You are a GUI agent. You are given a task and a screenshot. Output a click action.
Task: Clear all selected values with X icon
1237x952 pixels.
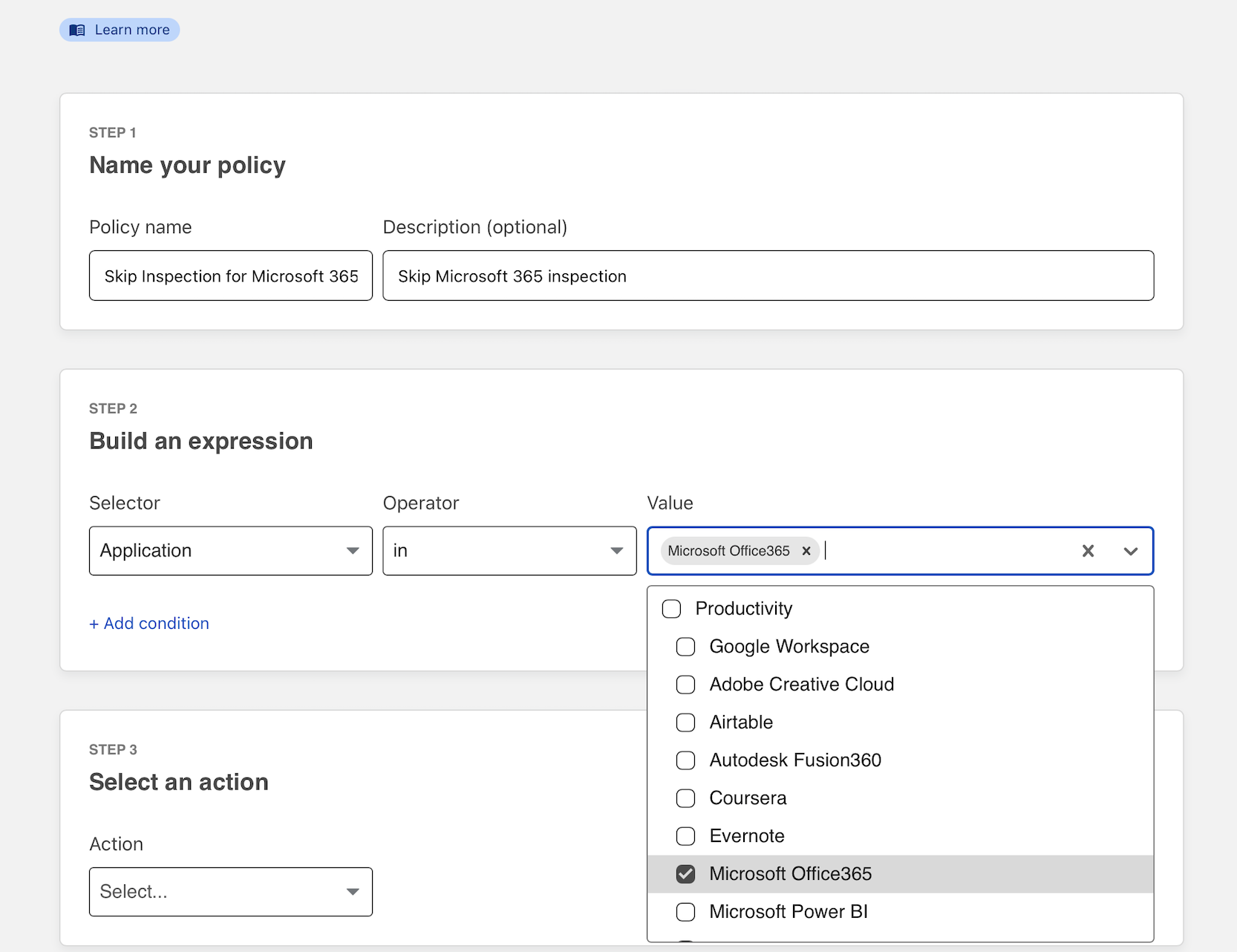[x=1088, y=551]
